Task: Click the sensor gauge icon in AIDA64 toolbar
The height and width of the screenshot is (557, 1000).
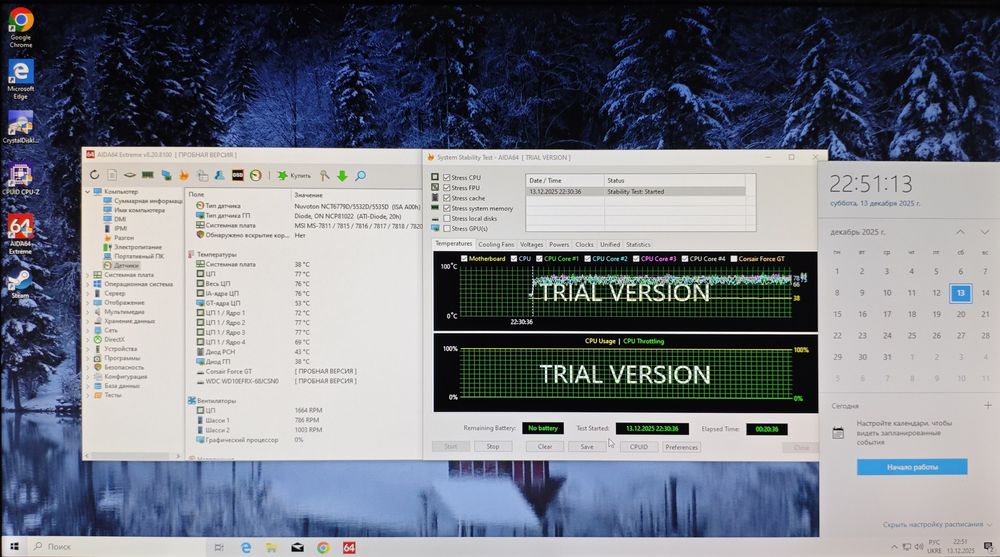Action: 256,175
